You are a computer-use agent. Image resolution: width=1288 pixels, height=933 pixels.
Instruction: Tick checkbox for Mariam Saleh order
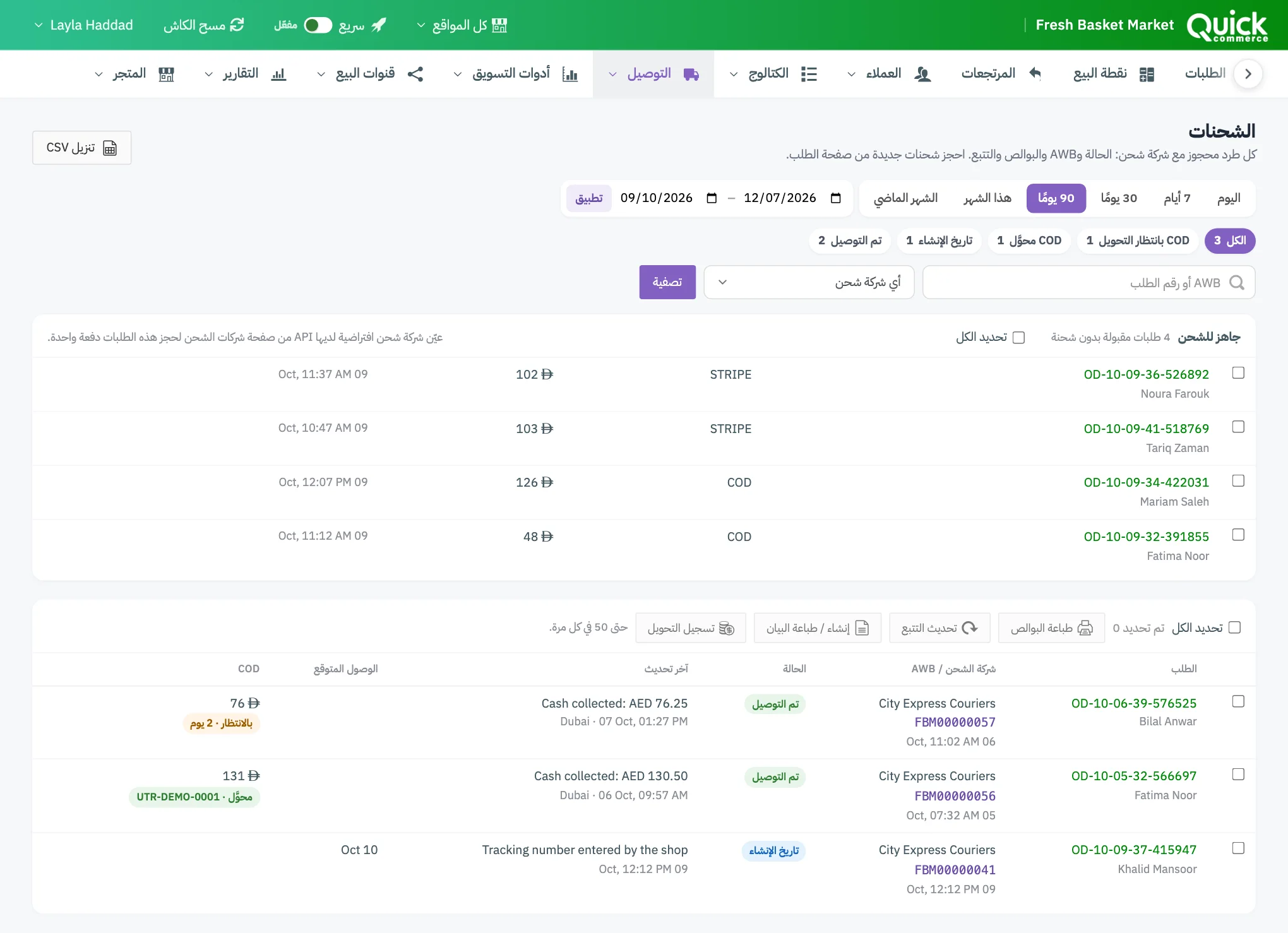pyautogui.click(x=1238, y=480)
